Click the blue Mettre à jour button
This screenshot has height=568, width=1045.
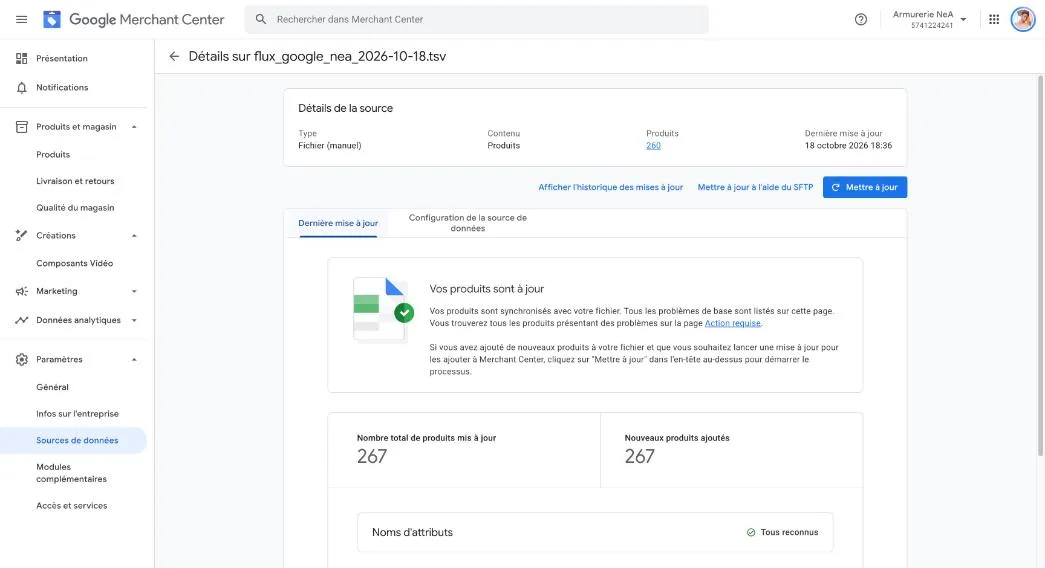pyautogui.click(x=864, y=187)
